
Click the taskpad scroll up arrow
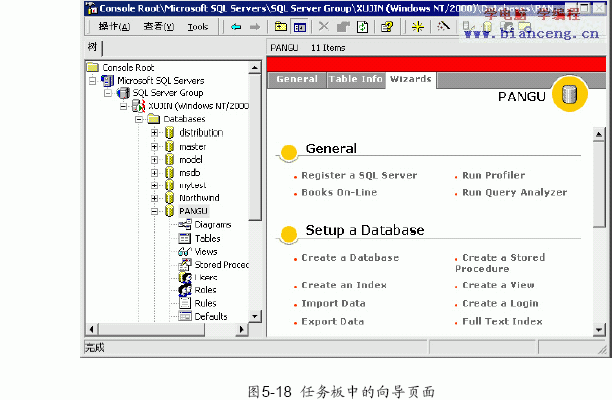pos(599,134)
